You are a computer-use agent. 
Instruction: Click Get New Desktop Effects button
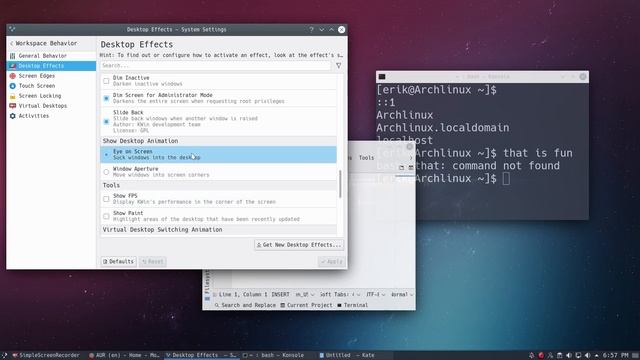click(x=299, y=245)
